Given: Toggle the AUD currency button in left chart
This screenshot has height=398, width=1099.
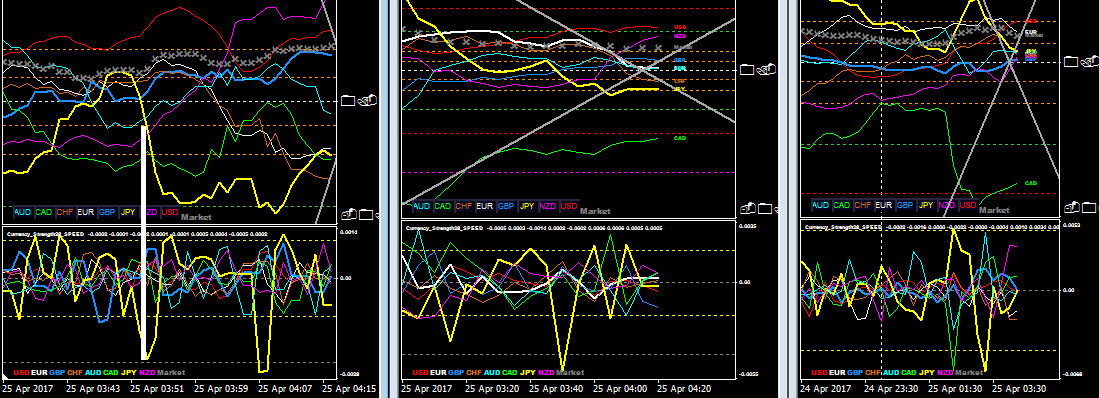Looking at the screenshot, I should coord(22,211).
